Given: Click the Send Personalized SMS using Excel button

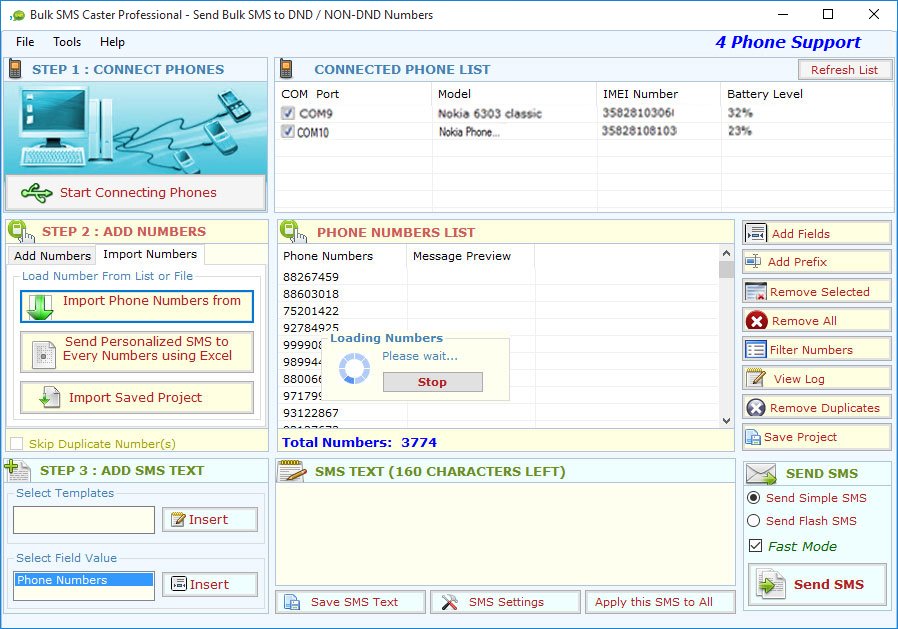Looking at the screenshot, I should 137,352.
